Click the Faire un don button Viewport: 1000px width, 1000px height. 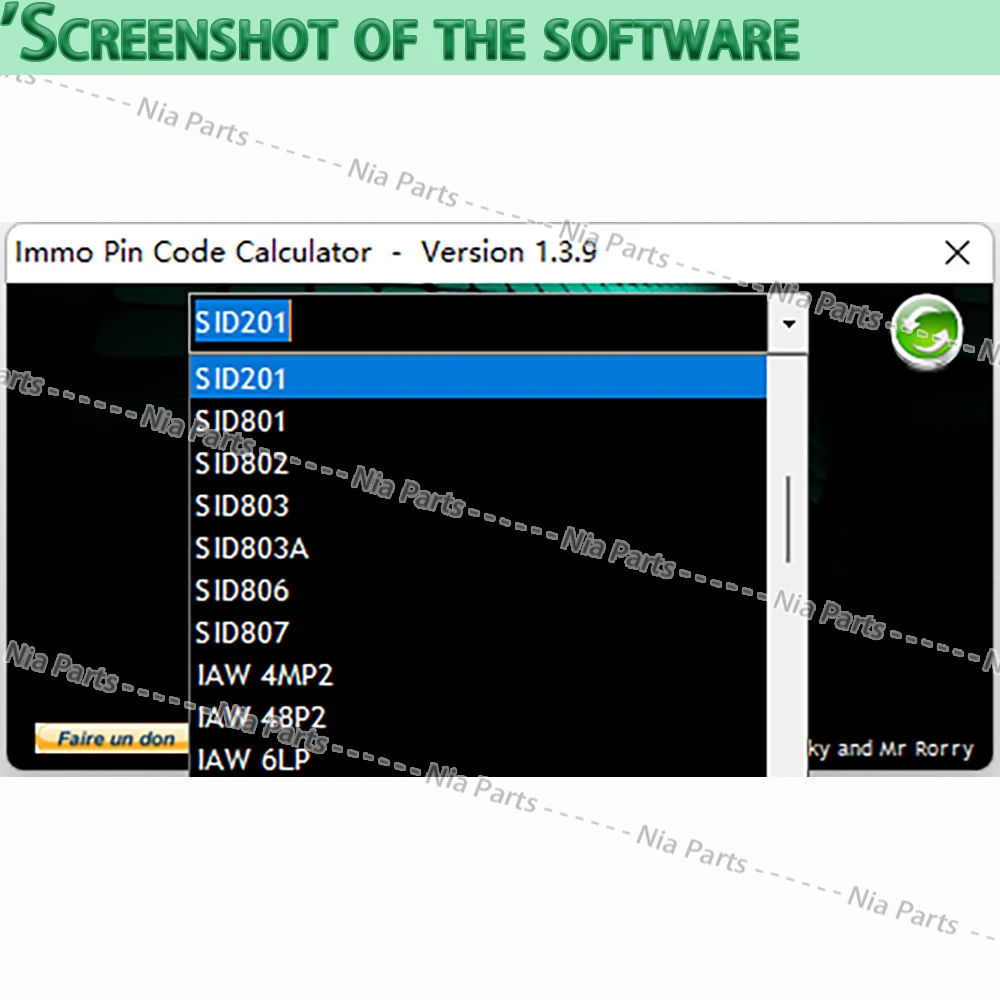pos(112,738)
